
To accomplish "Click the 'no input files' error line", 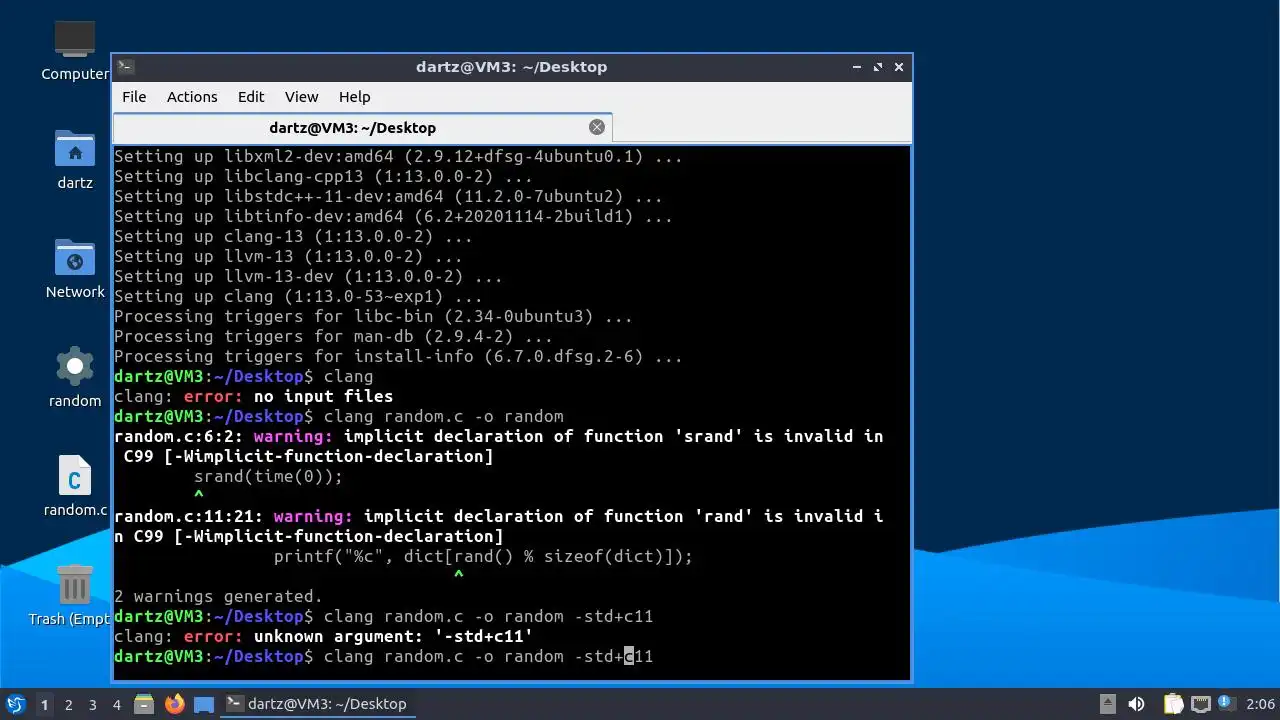I will 254,396.
